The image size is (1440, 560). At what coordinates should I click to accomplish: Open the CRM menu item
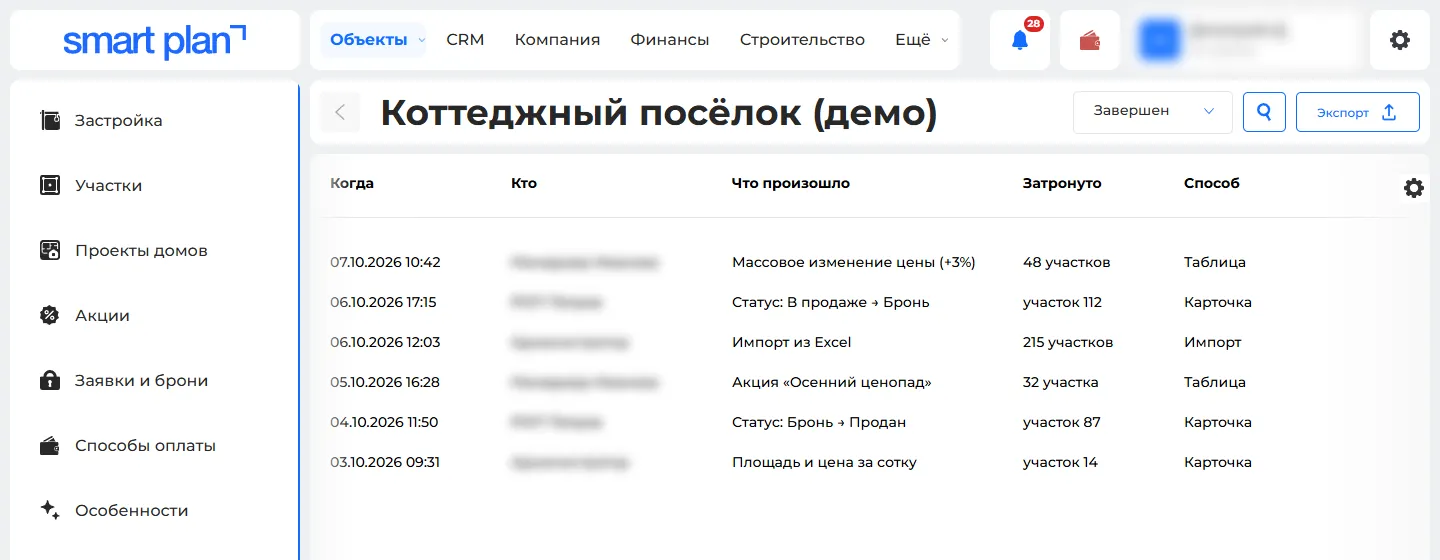click(x=465, y=40)
